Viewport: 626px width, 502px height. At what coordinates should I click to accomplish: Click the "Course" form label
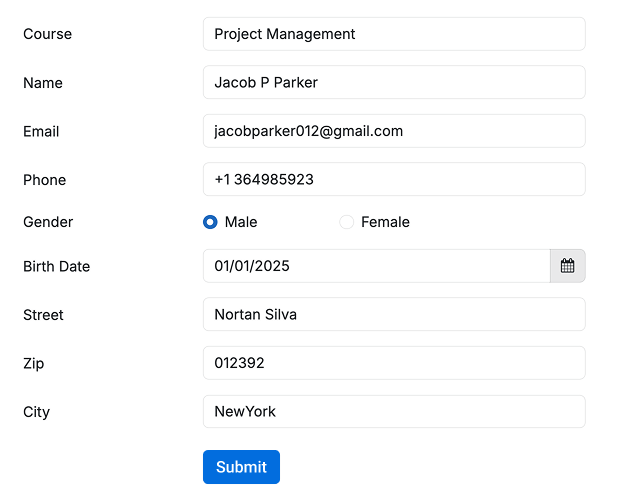click(48, 34)
